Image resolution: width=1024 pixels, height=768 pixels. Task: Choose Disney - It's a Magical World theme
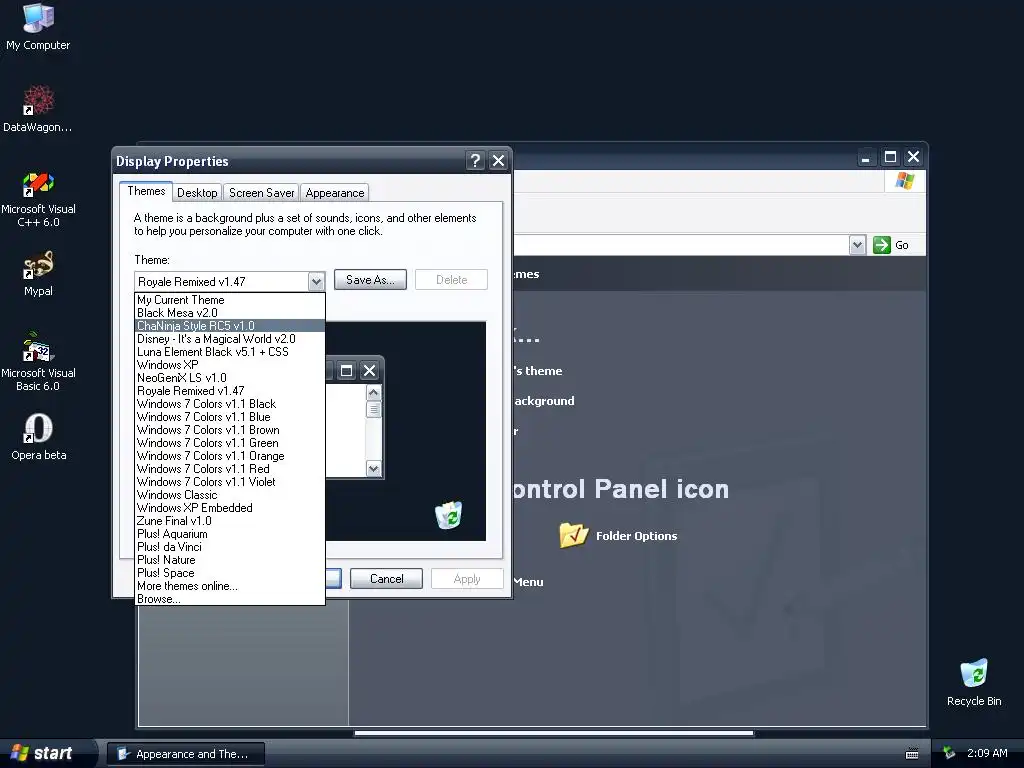pyautogui.click(x=230, y=339)
